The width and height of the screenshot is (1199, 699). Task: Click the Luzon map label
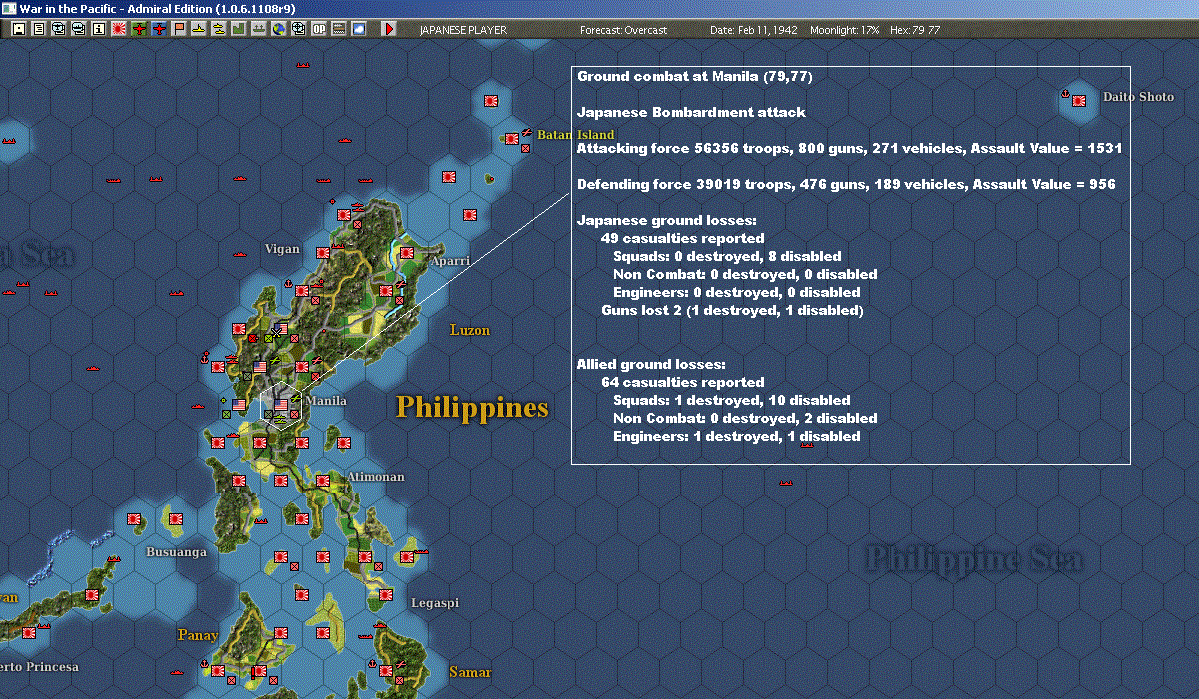[470, 330]
